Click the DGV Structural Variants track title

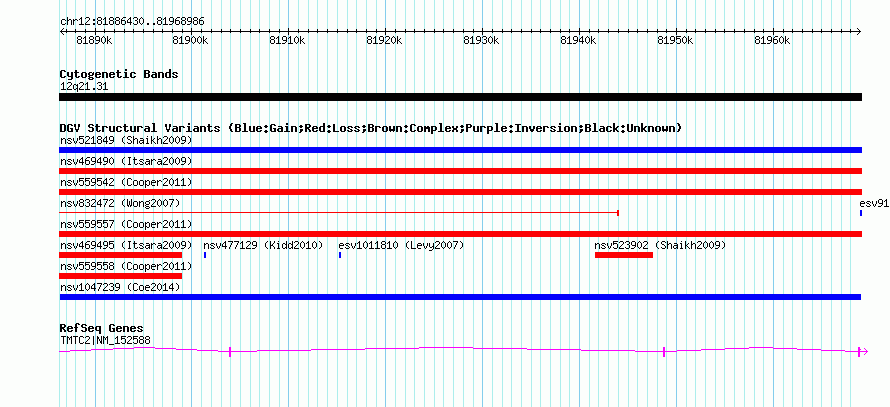click(370, 128)
